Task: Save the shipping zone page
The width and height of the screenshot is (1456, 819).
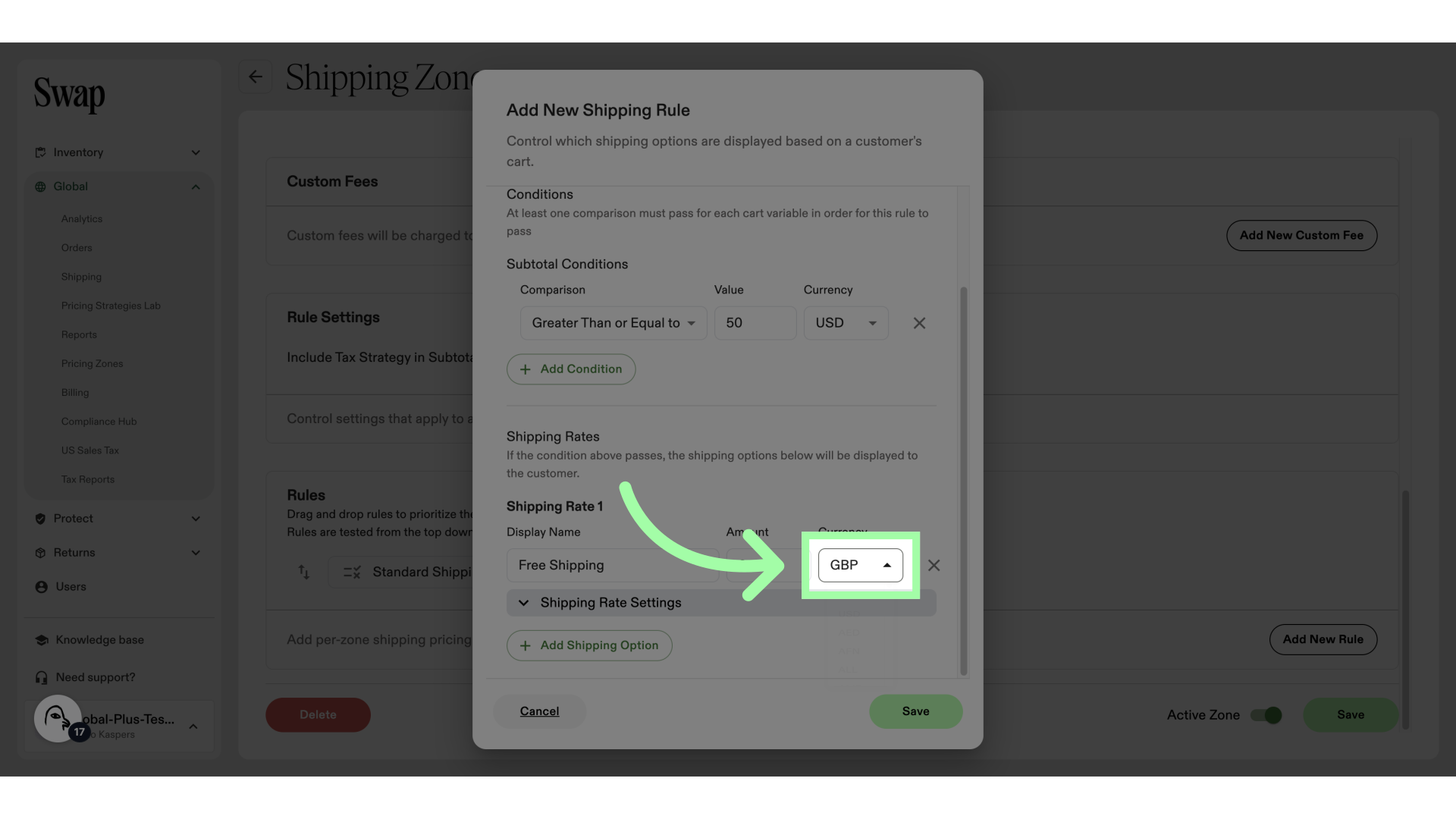Action: click(x=1350, y=715)
